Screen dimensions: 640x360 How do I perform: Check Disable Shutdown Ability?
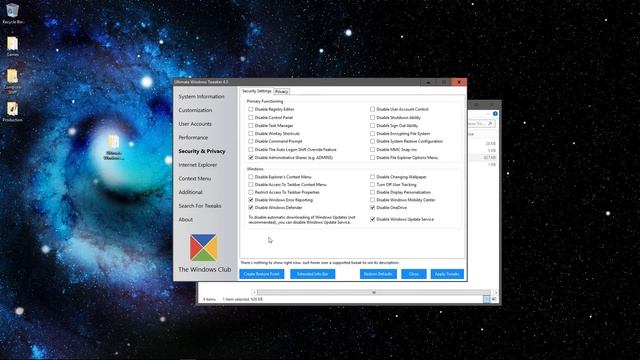click(372, 118)
